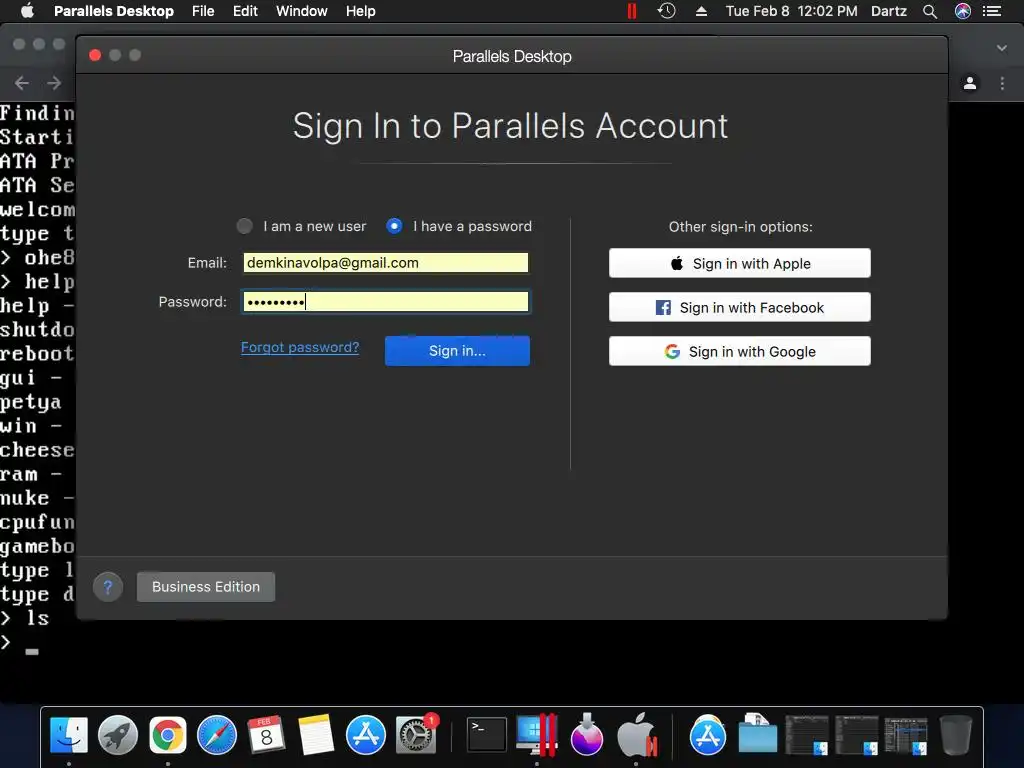Open the last minimized window thumbnail in Dock
The width and height of the screenshot is (1024, 768).
906,735
